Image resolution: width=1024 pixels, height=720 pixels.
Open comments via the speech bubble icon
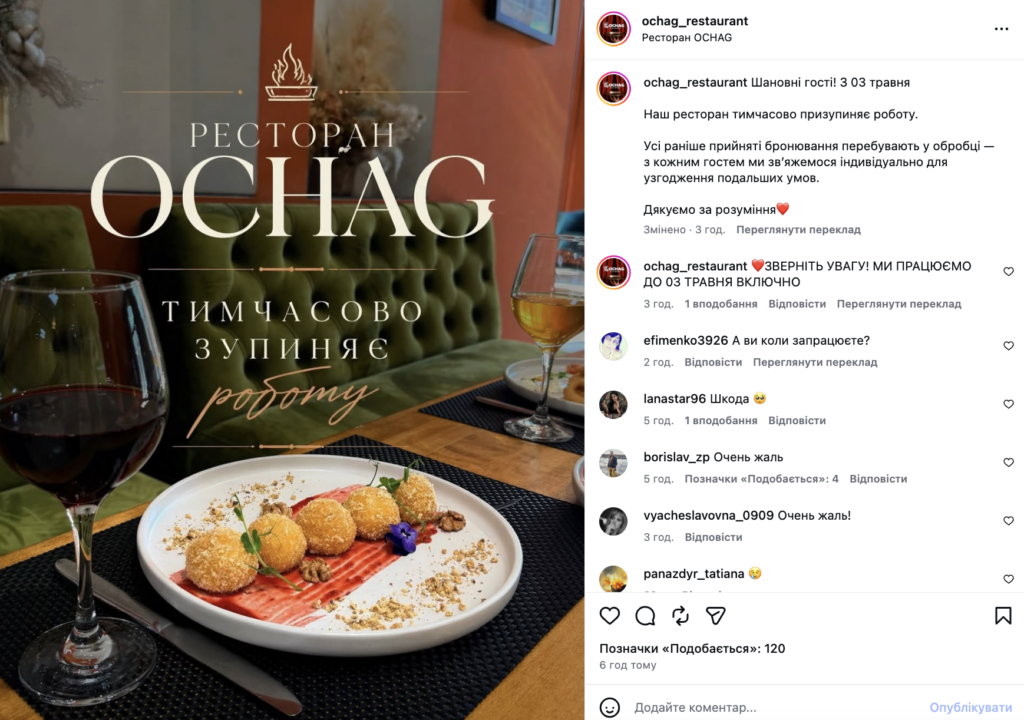coord(645,615)
